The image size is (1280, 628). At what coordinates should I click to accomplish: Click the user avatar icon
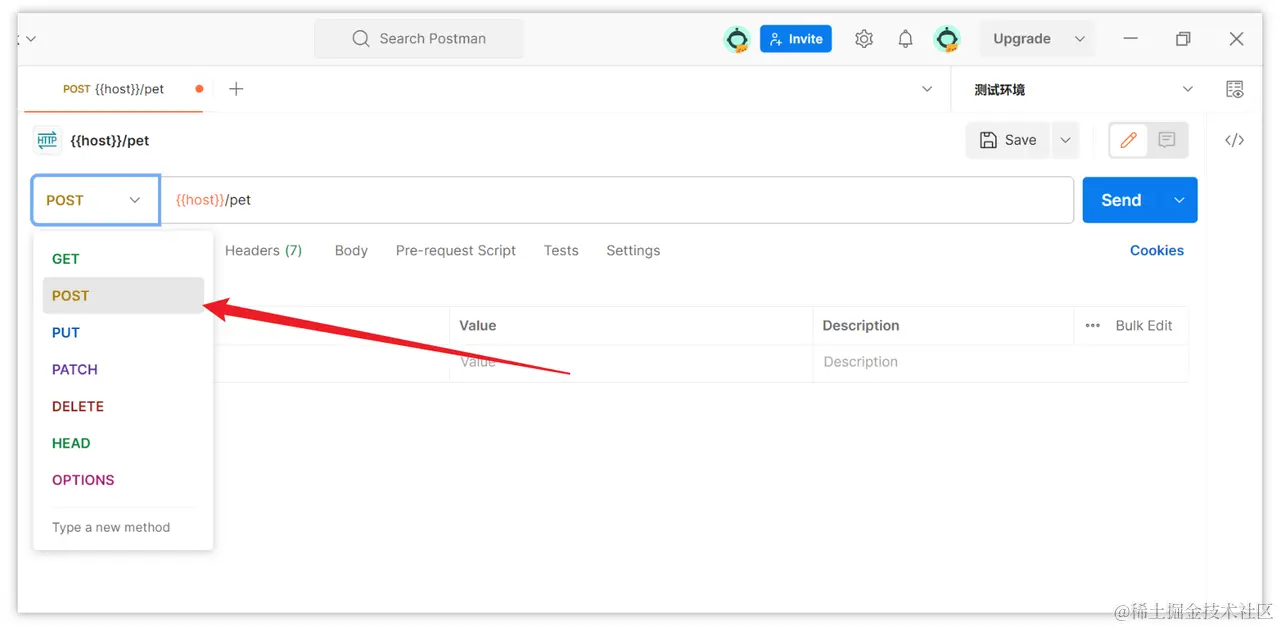tap(947, 39)
